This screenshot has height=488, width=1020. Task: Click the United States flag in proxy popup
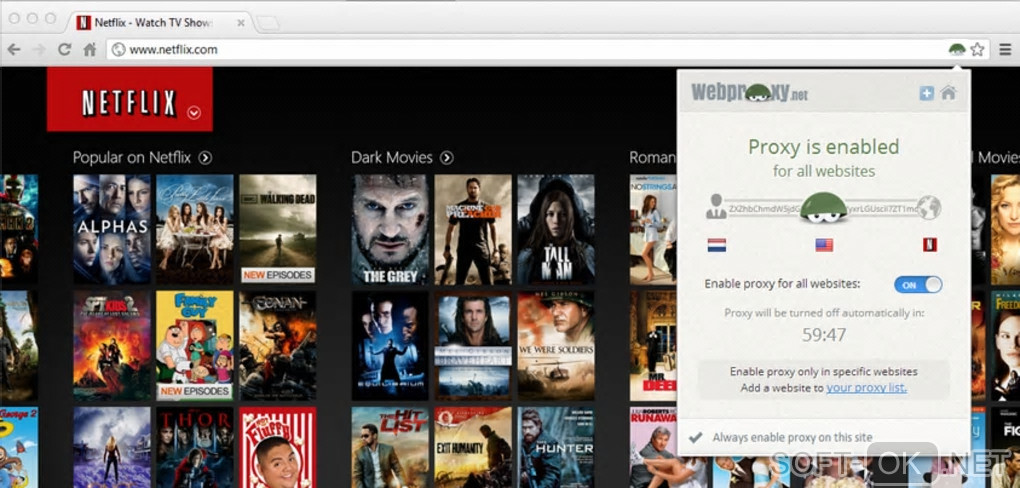[x=824, y=245]
